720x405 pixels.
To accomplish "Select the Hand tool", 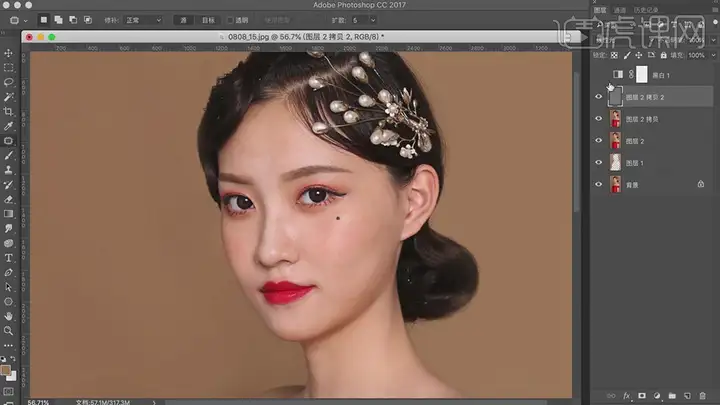I will (8, 316).
